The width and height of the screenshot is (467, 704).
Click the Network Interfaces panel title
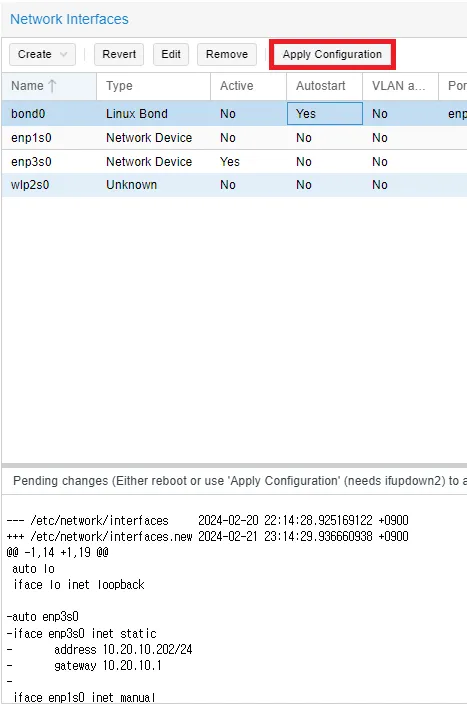tap(69, 19)
